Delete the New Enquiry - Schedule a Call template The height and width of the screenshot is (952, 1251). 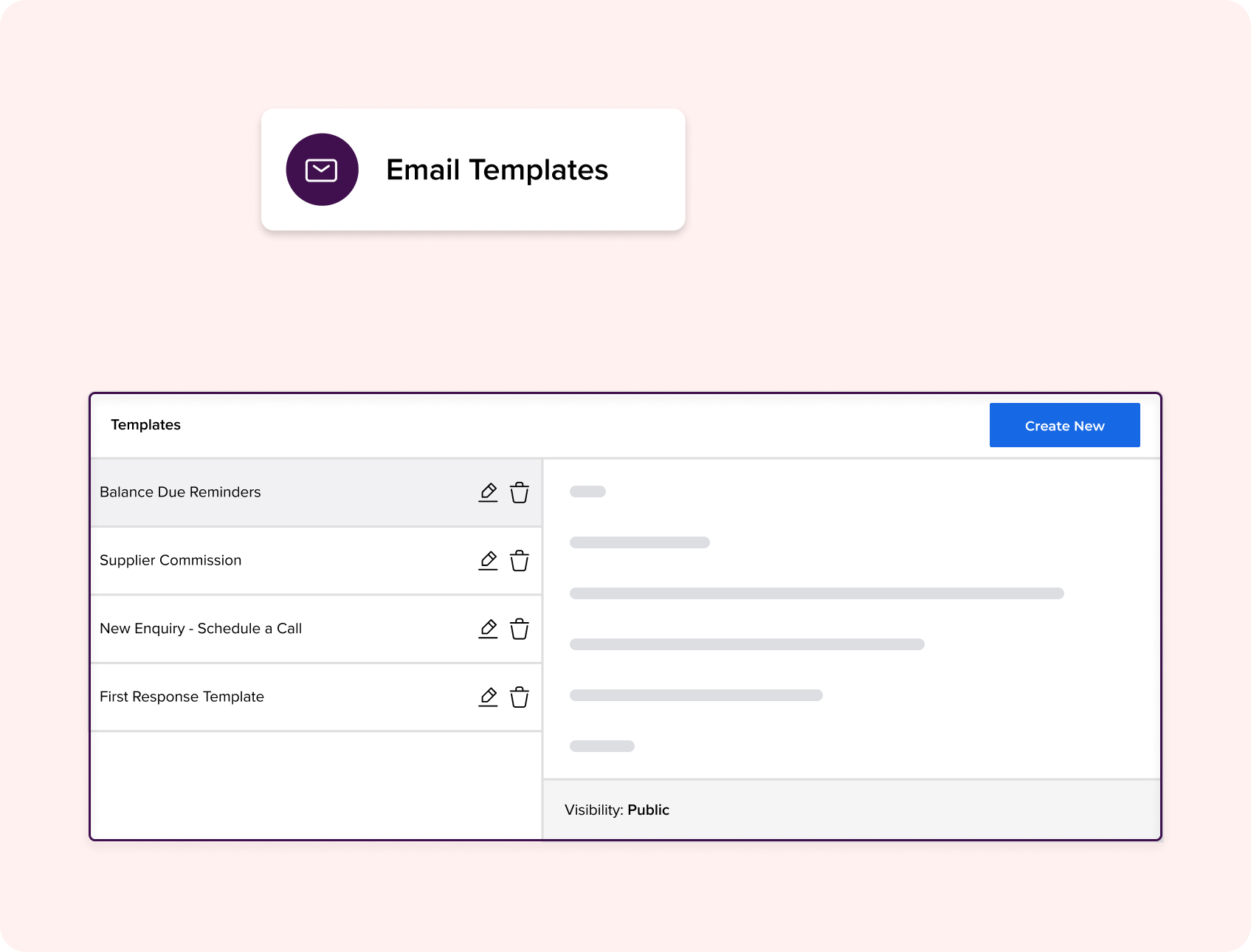[x=520, y=629]
